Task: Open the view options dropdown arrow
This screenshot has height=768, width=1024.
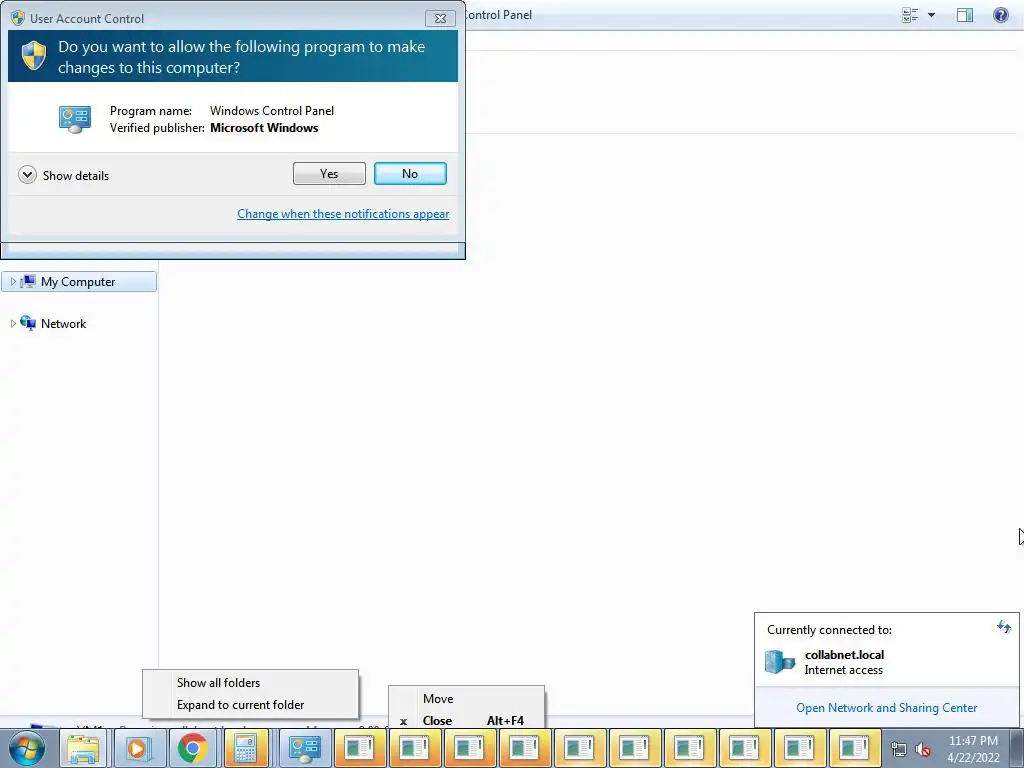Action: tap(931, 15)
